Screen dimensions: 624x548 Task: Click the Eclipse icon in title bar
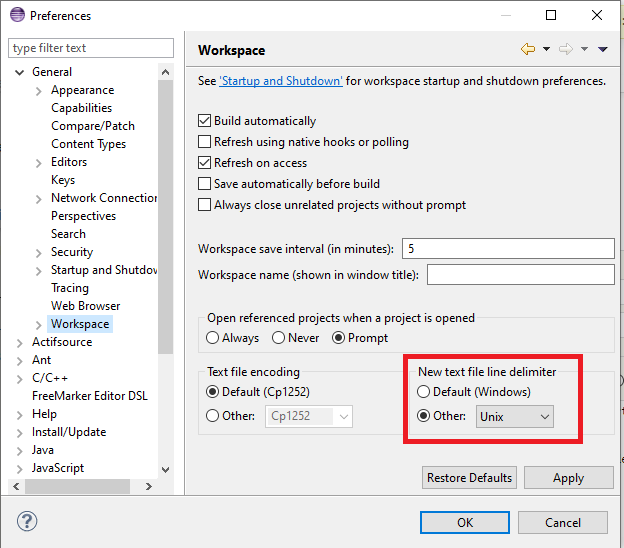coord(16,16)
